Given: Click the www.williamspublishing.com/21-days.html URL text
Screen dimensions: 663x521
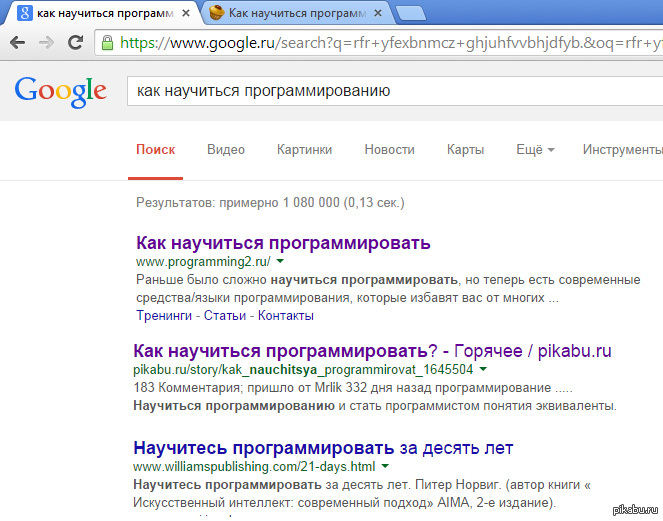Looking at the screenshot, I should pyautogui.click(x=254, y=466).
